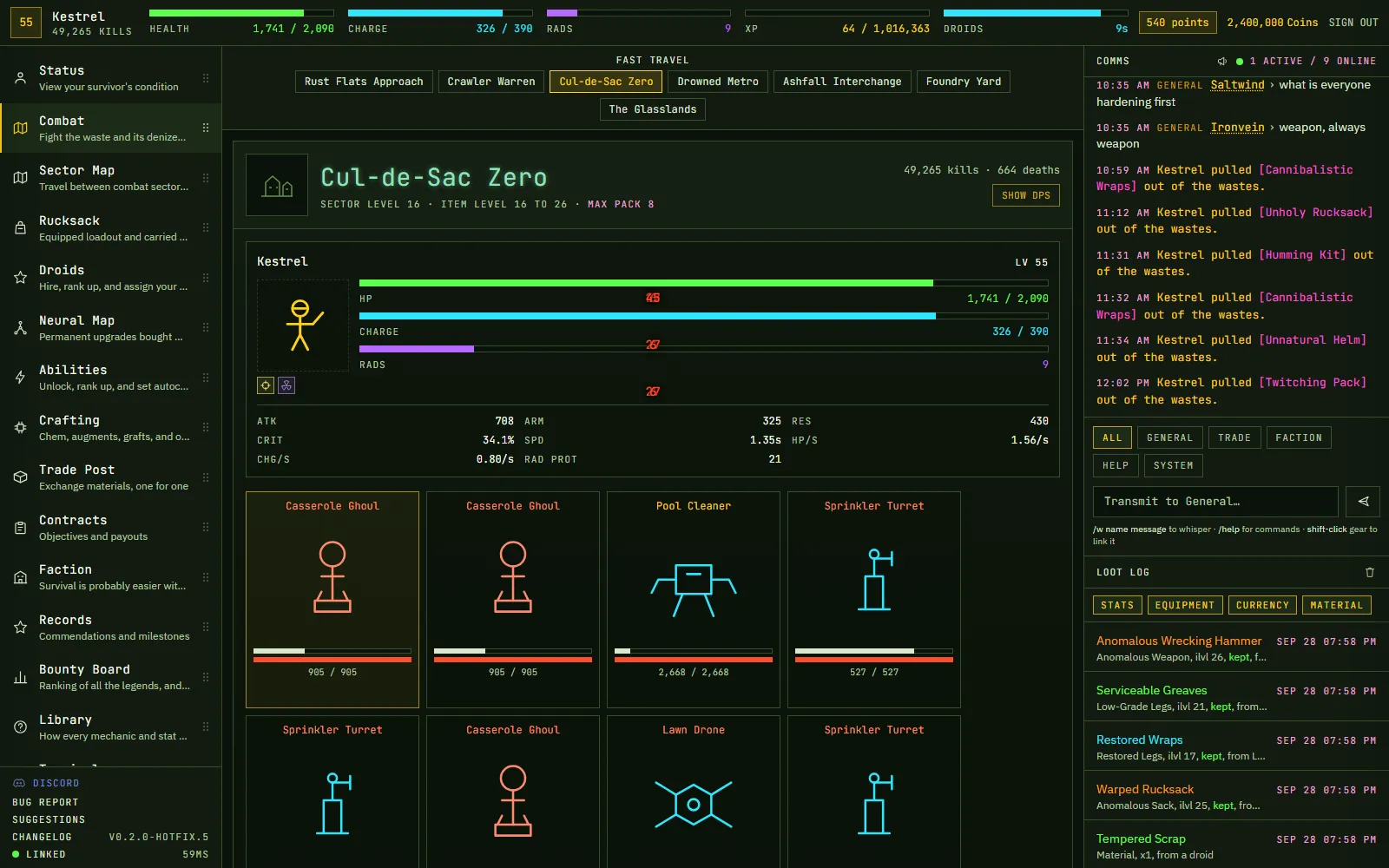Screen dimensions: 1389x868
Task: Open Rucksack bag icon in sidebar
Action: [x=20, y=228]
